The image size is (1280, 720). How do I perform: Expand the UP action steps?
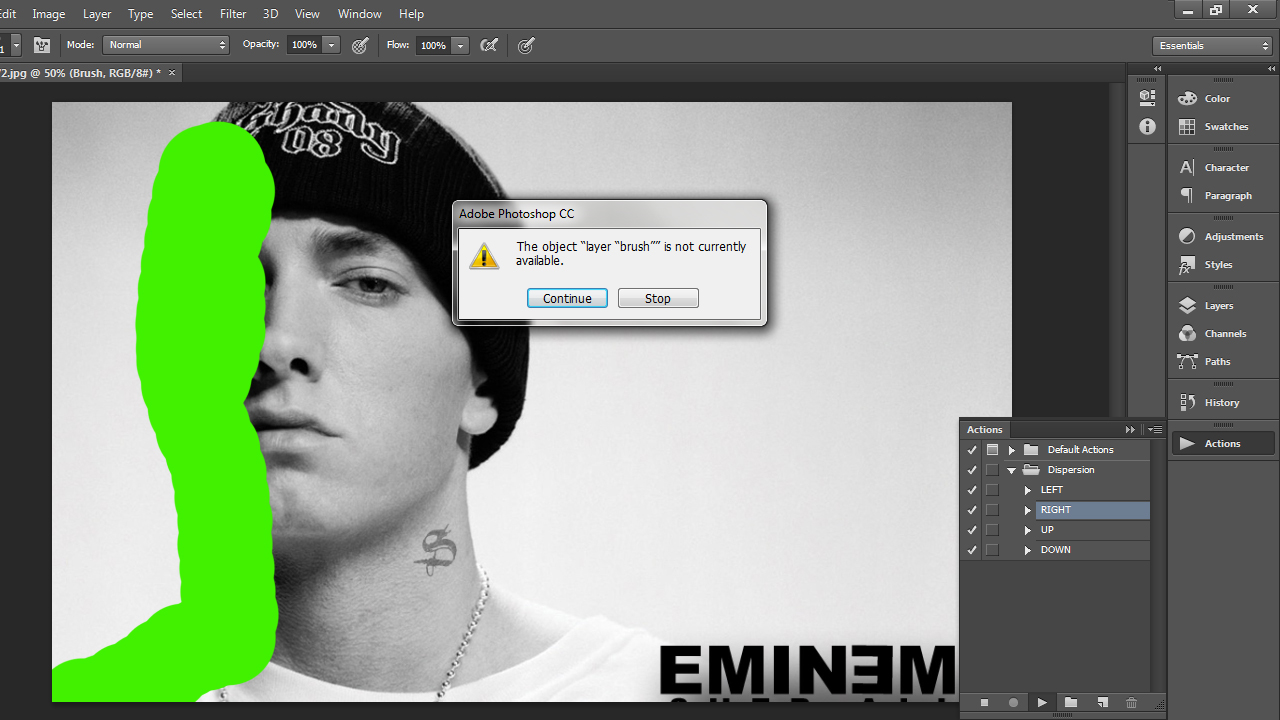click(1028, 530)
